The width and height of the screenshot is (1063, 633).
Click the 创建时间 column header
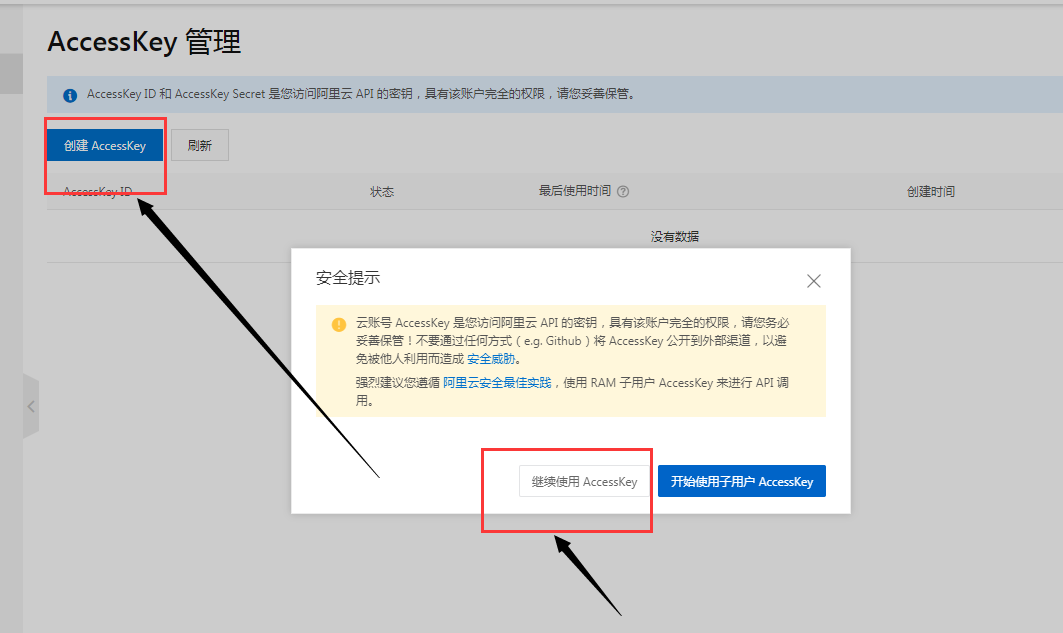point(931,192)
